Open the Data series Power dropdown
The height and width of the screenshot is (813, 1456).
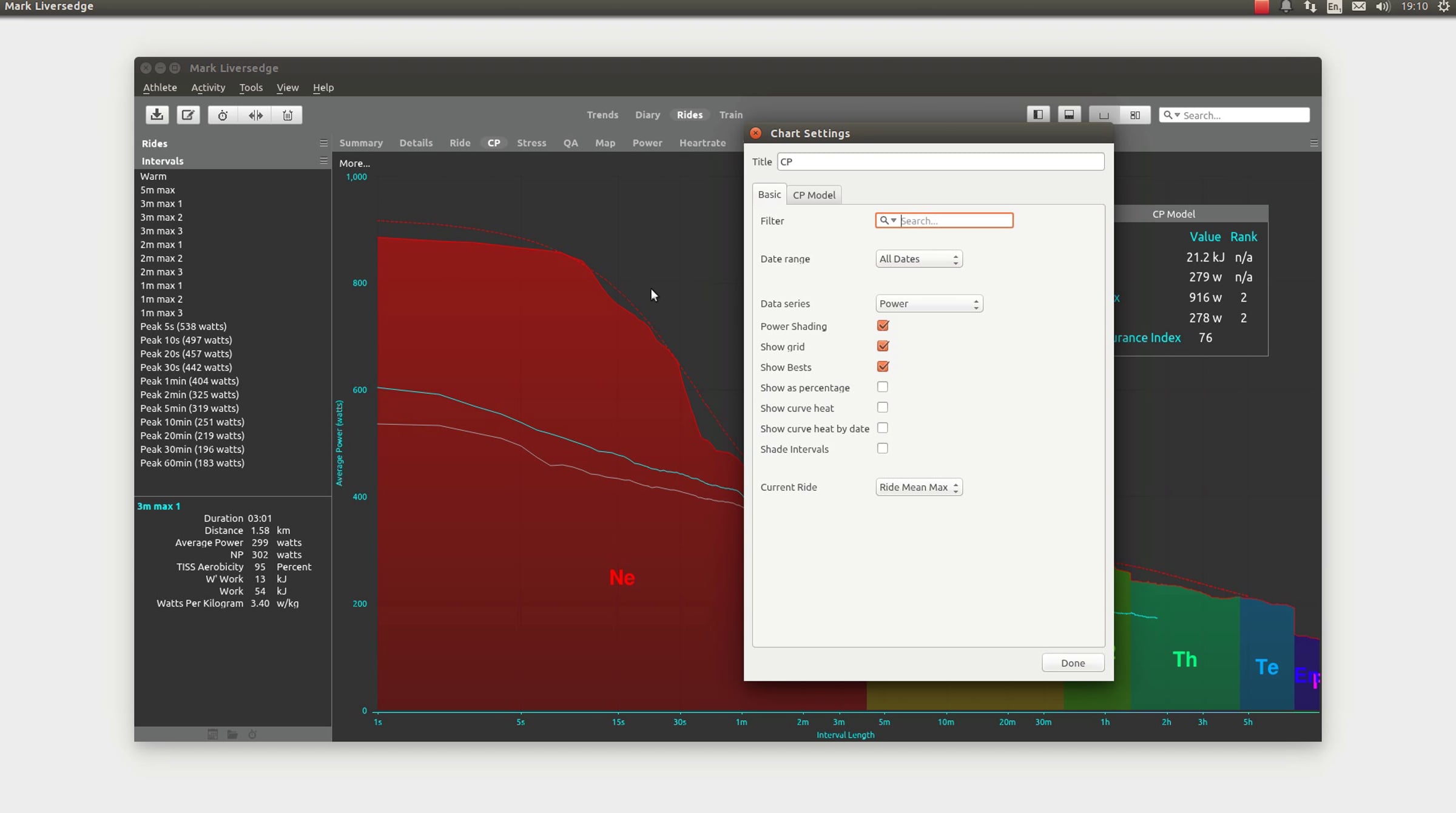tap(929, 303)
